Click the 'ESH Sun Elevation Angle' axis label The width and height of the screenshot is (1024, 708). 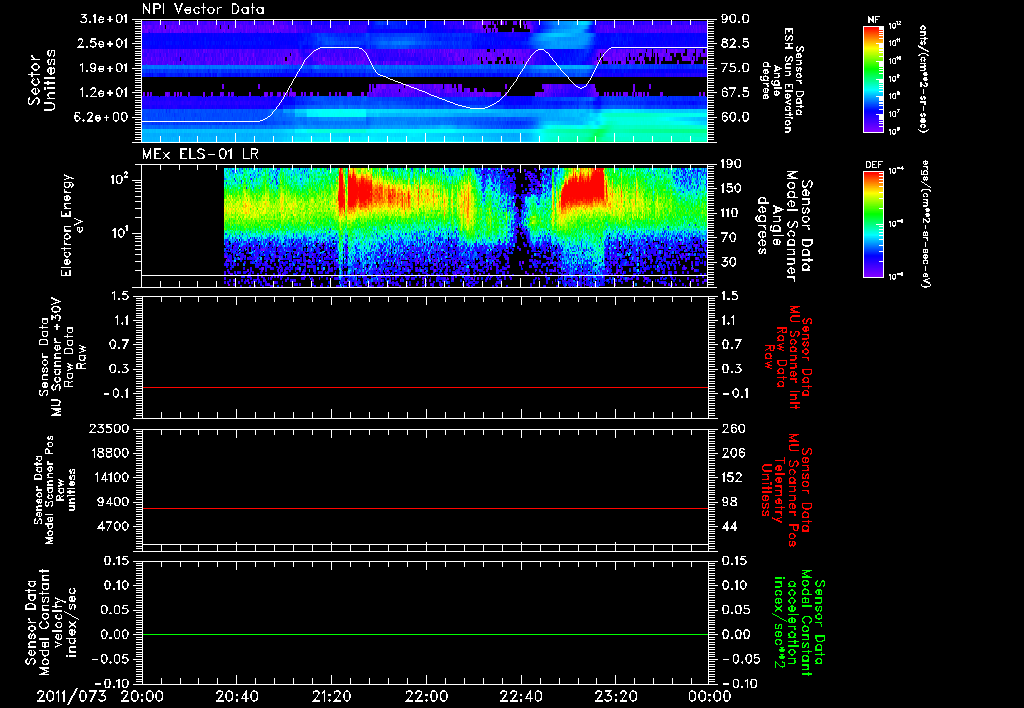[x=782, y=80]
